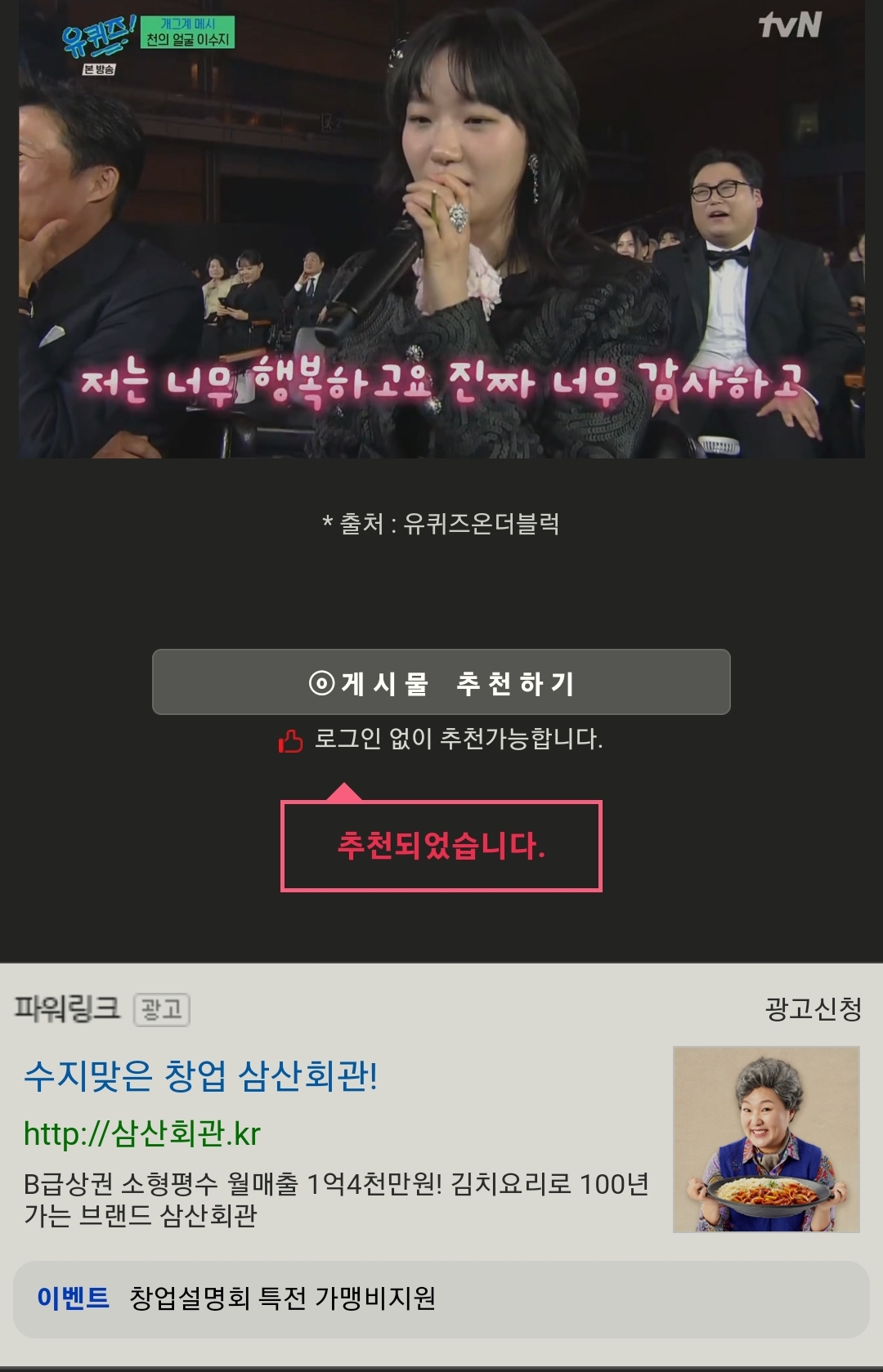Click the green 천의 얼굴 이수지 caption tag
This screenshot has height=1372, width=883.
click(x=188, y=32)
